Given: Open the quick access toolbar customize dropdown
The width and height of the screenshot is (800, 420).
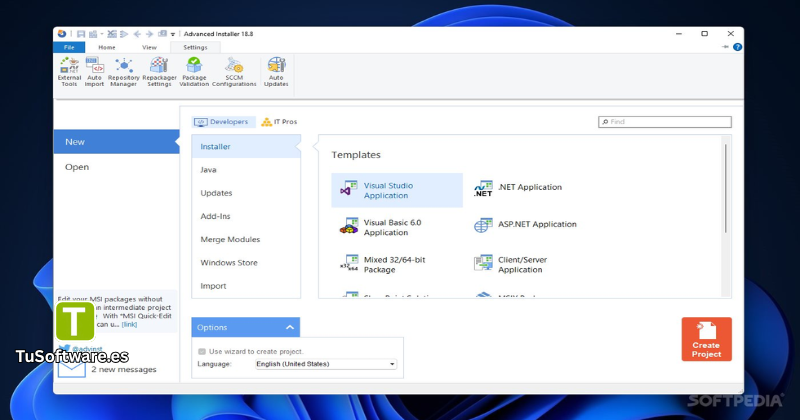Looking at the screenshot, I should [173, 35].
